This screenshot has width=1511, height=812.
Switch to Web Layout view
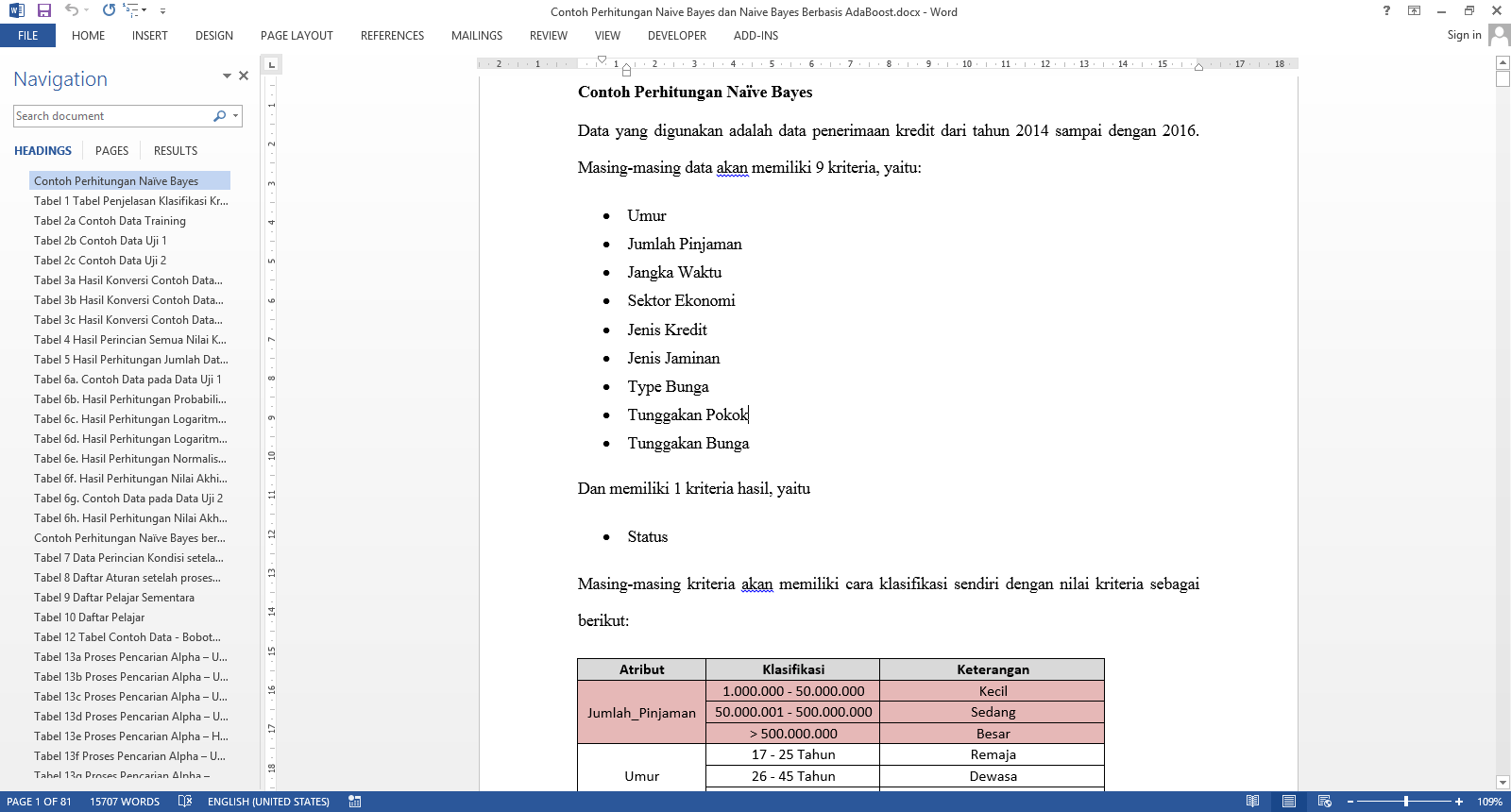coord(1324,802)
